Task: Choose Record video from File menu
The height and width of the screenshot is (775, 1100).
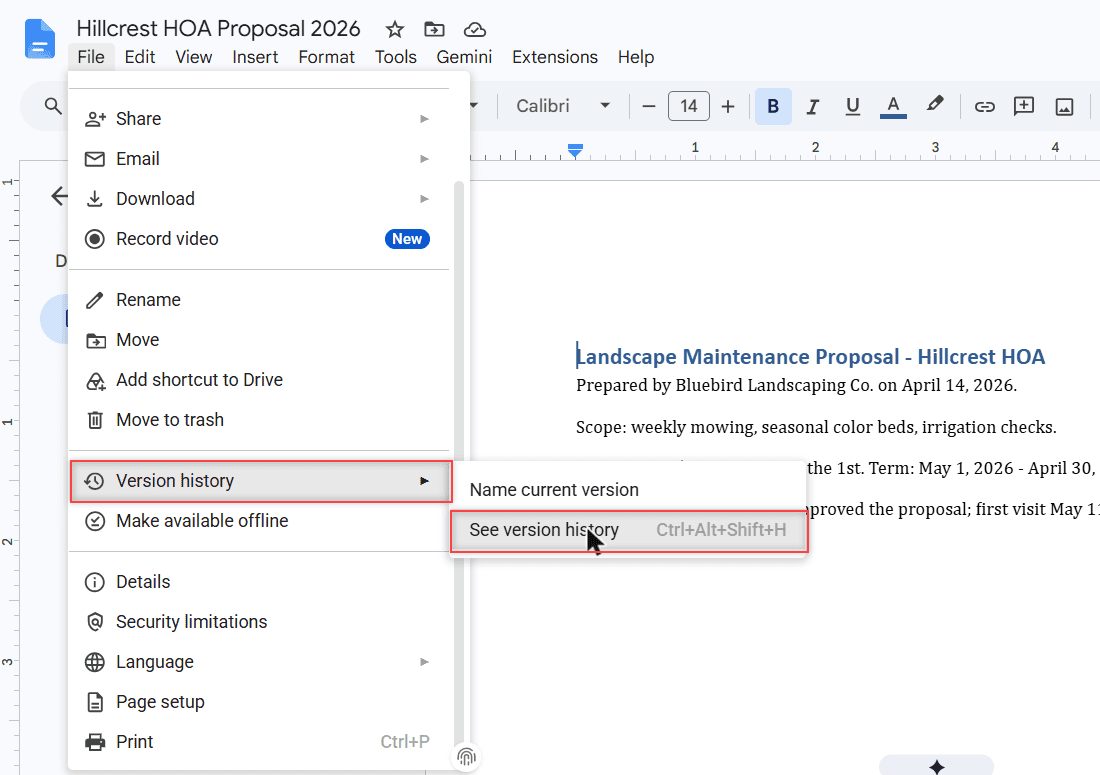Action: click(260, 238)
